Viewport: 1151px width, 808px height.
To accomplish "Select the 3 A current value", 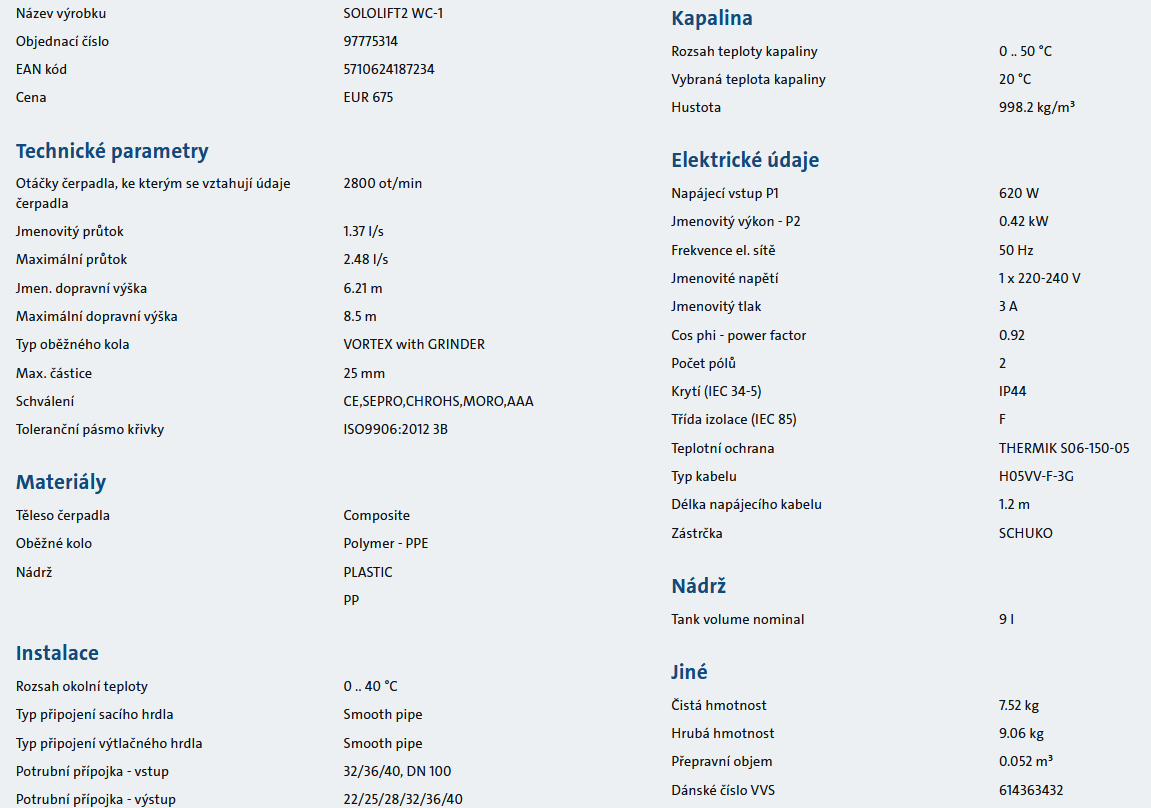I will tap(1008, 306).
